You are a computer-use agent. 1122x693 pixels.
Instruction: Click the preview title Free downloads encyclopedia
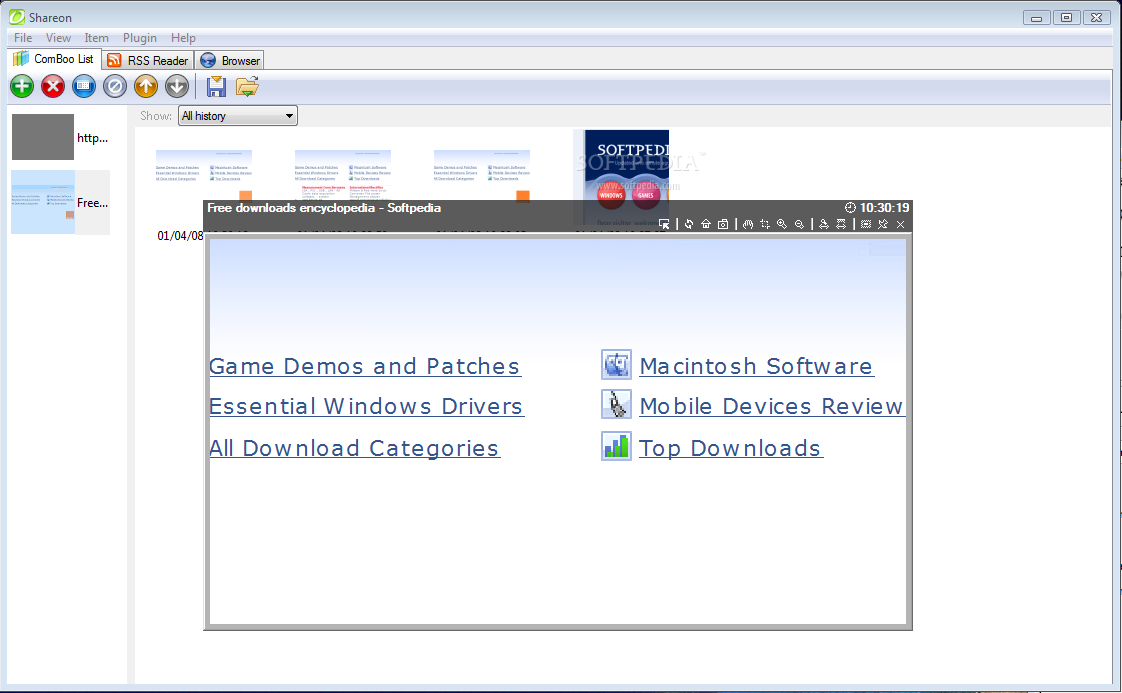(324, 208)
